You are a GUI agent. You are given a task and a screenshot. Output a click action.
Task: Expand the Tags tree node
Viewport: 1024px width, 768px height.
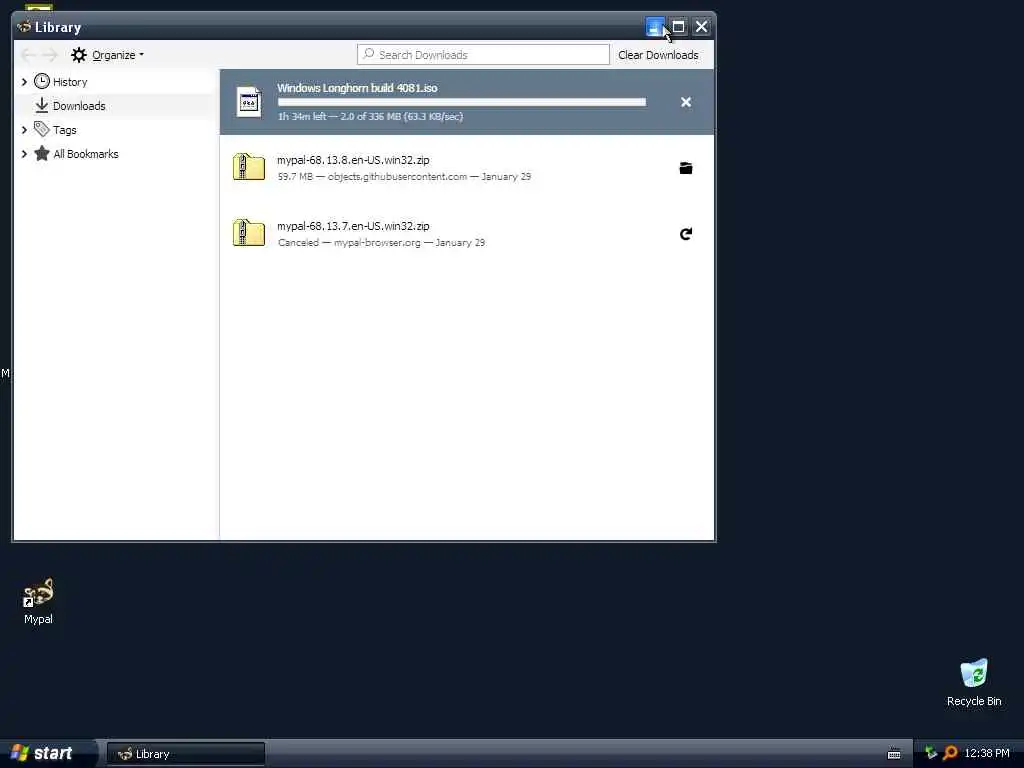click(24, 130)
